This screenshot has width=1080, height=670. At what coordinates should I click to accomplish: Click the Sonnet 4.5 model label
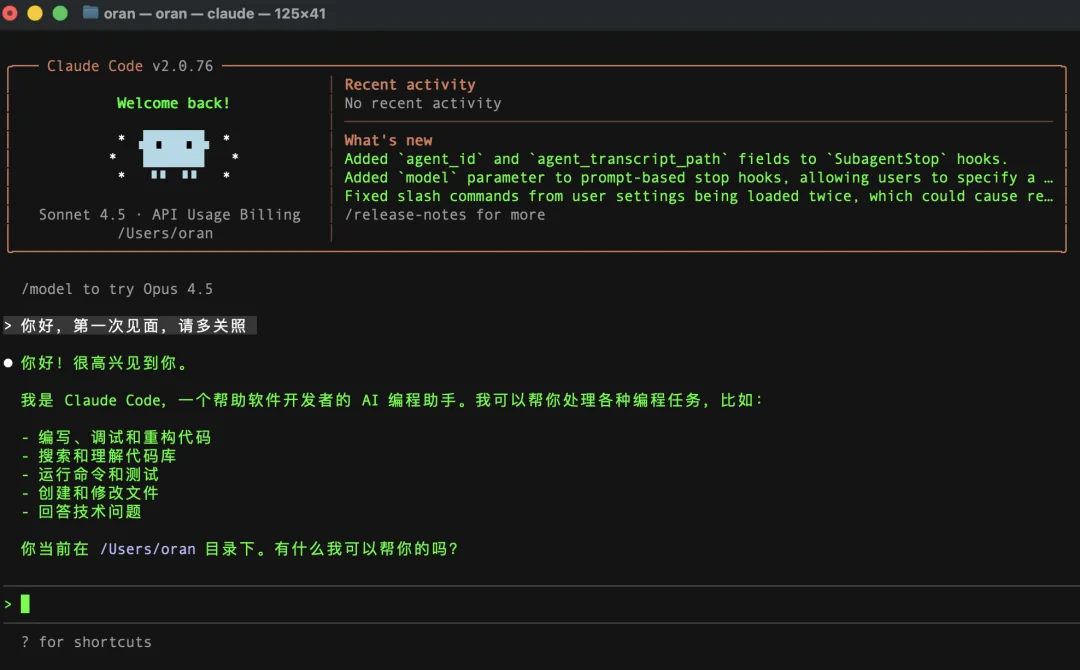pyautogui.click(x=82, y=214)
